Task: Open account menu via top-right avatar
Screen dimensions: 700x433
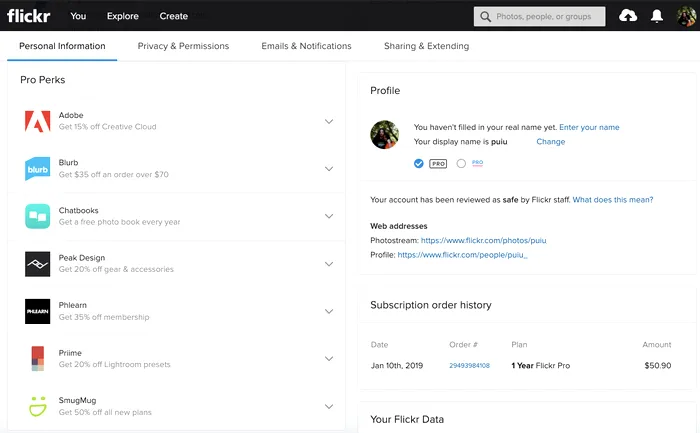Action: [686, 16]
